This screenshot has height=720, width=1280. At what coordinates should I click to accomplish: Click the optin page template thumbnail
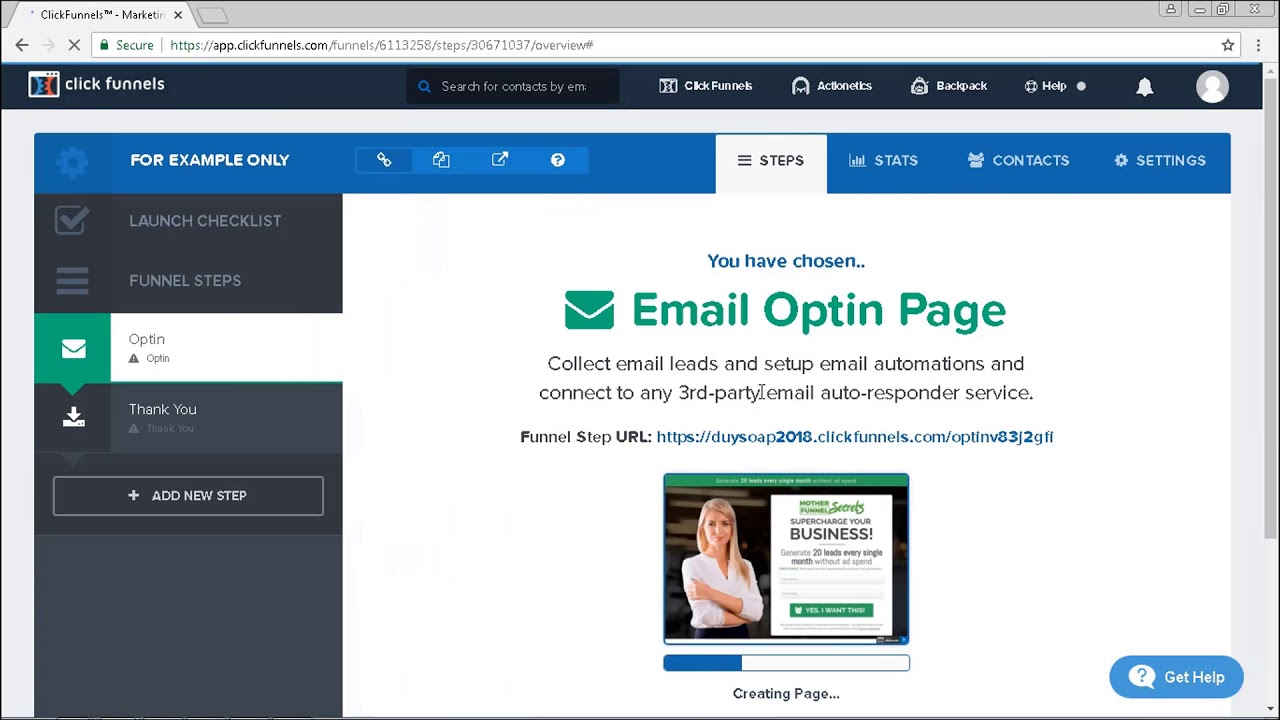pos(786,559)
